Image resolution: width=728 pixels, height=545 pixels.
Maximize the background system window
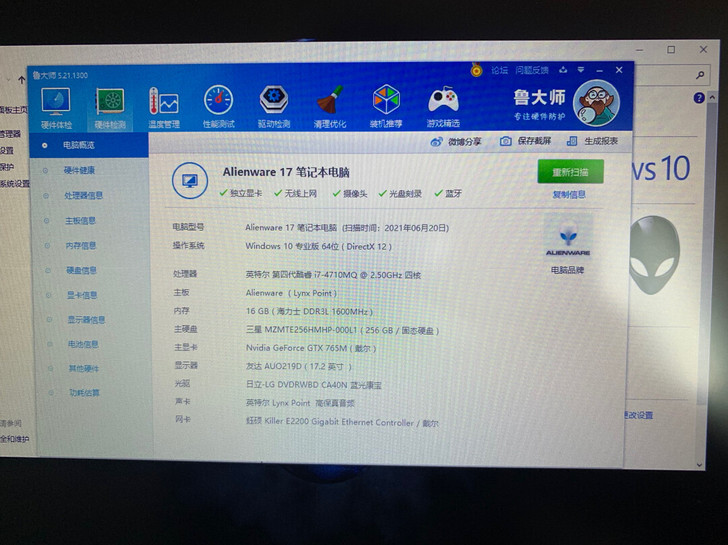(671, 50)
